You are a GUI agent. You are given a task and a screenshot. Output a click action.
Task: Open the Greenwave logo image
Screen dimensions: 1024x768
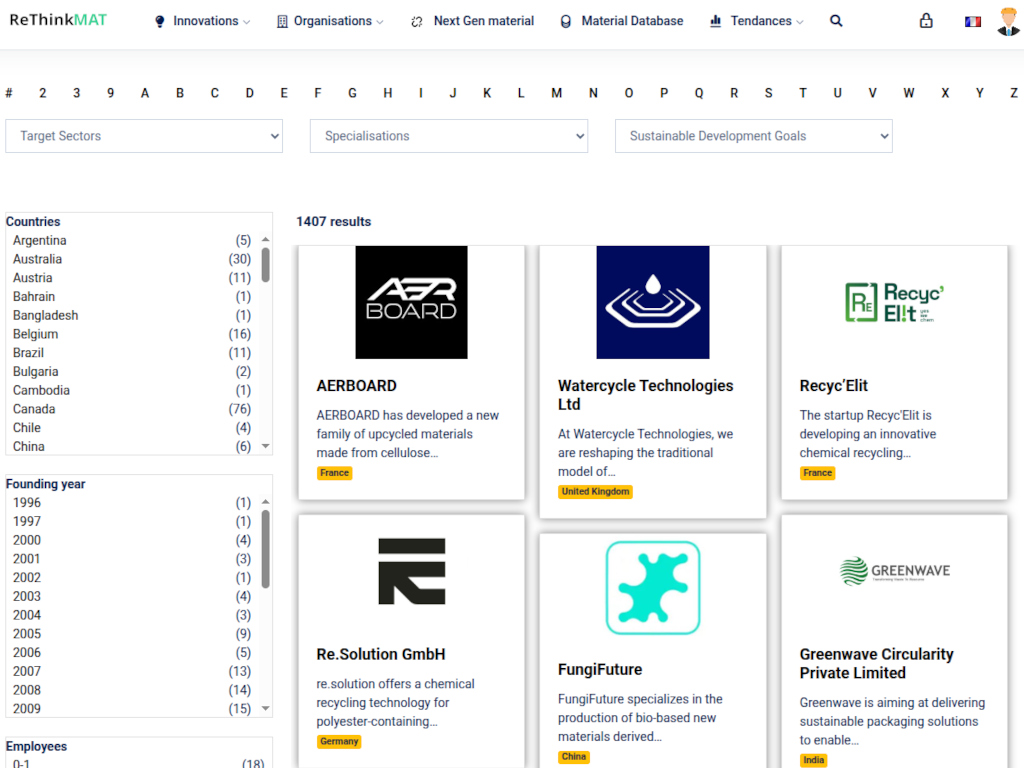[x=894, y=571]
